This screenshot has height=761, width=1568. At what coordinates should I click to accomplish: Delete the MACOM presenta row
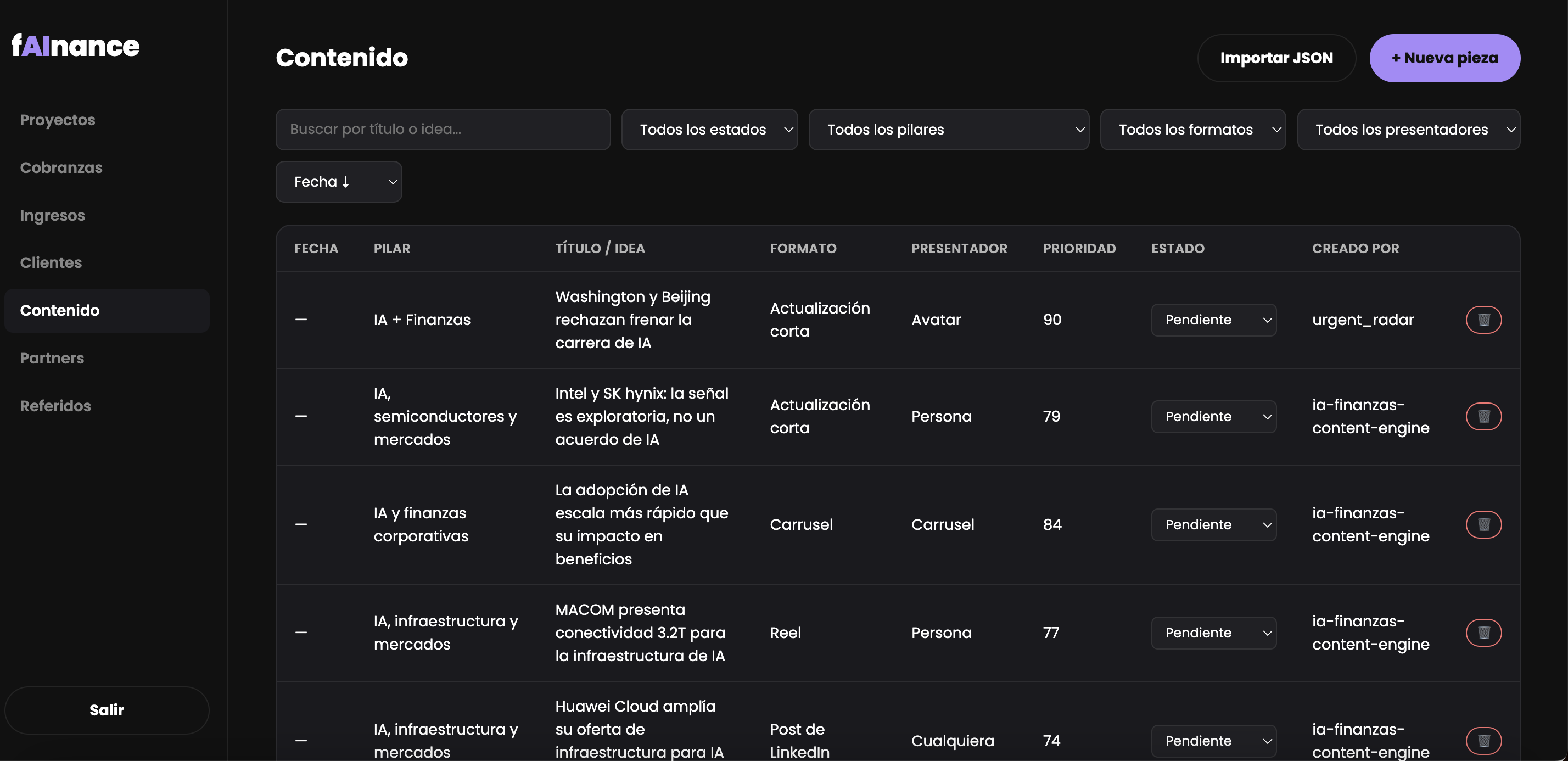point(1483,633)
